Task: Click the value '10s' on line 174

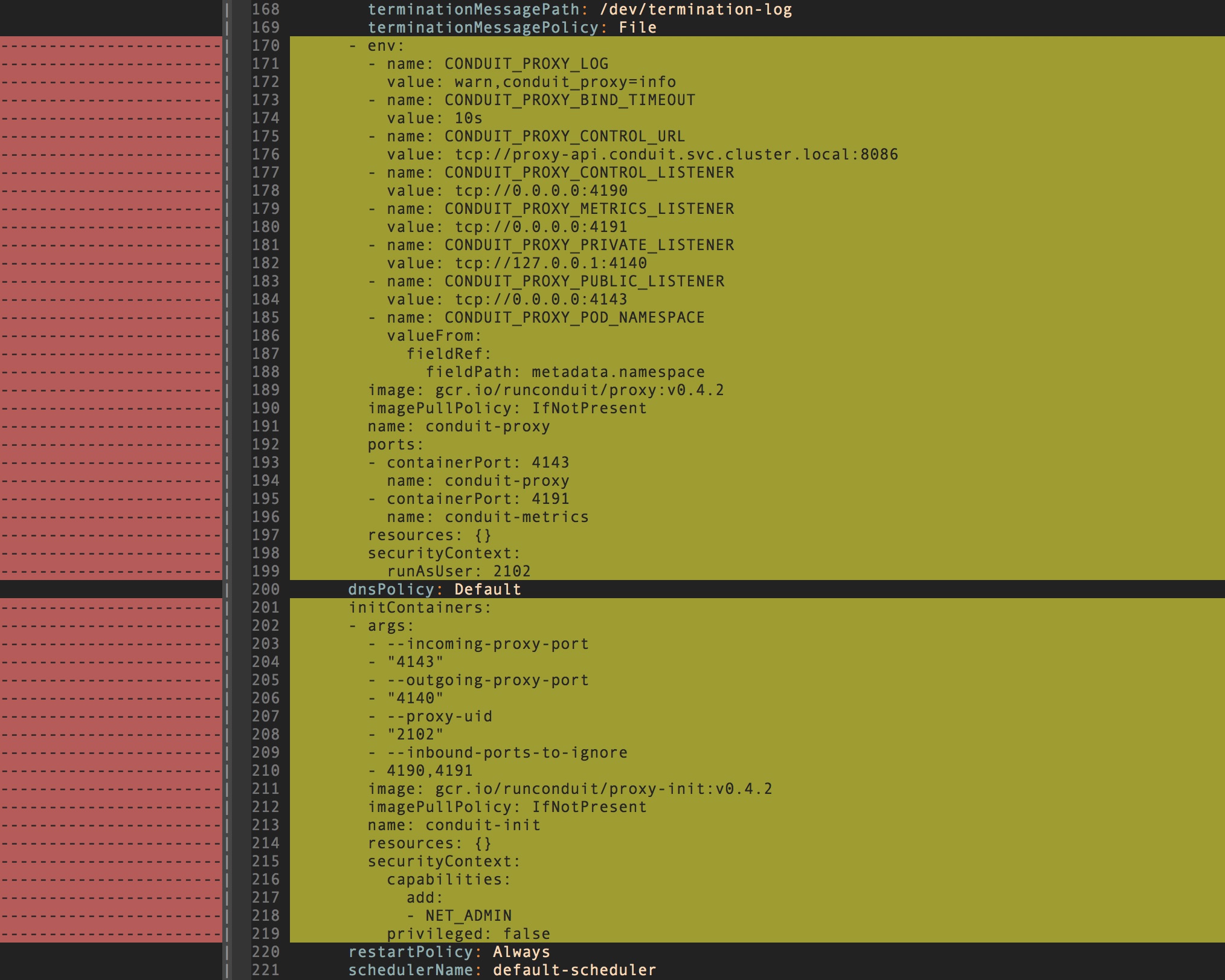Action: [469, 118]
